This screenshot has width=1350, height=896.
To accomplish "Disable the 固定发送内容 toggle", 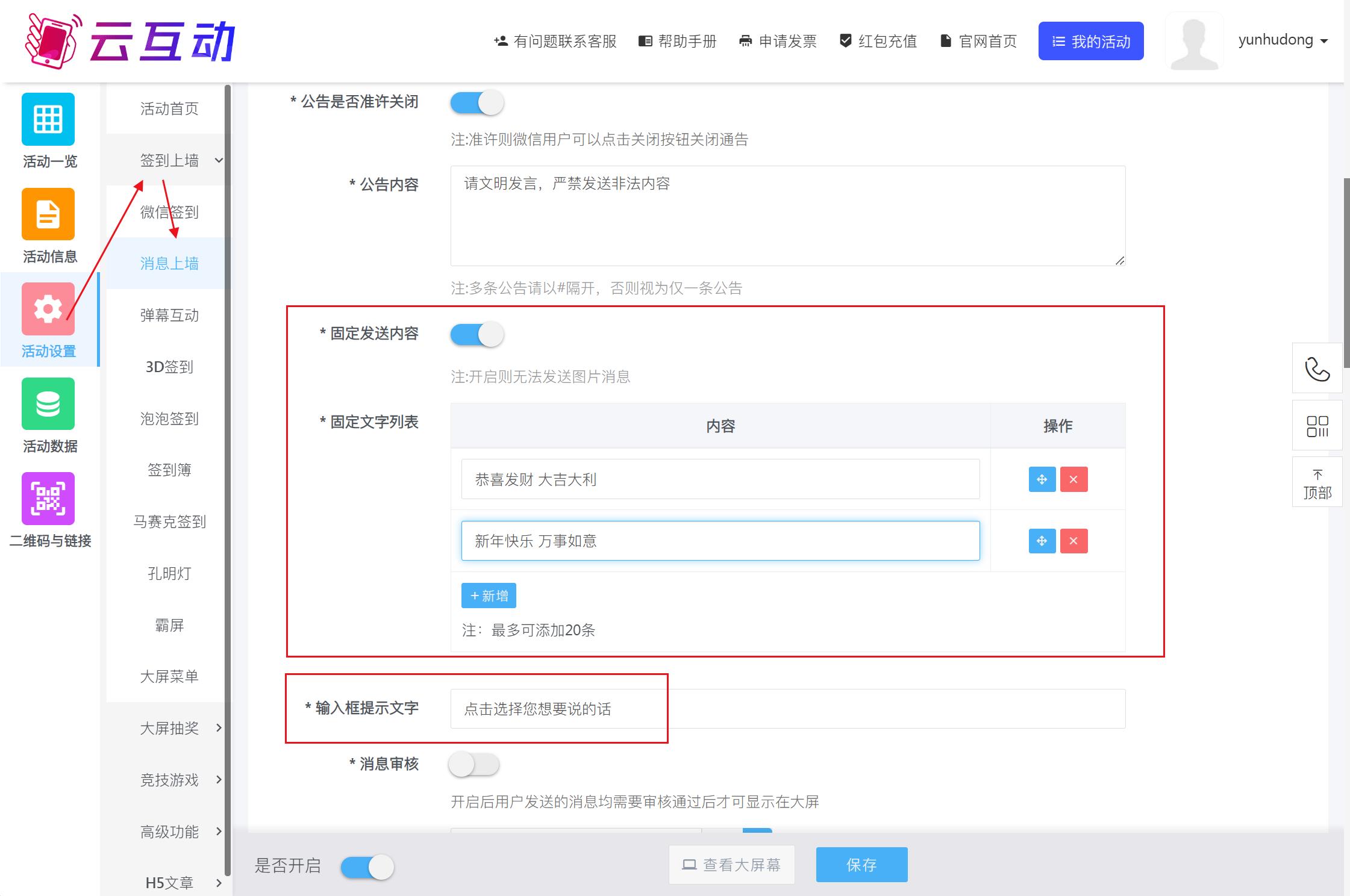I will pyautogui.click(x=477, y=334).
